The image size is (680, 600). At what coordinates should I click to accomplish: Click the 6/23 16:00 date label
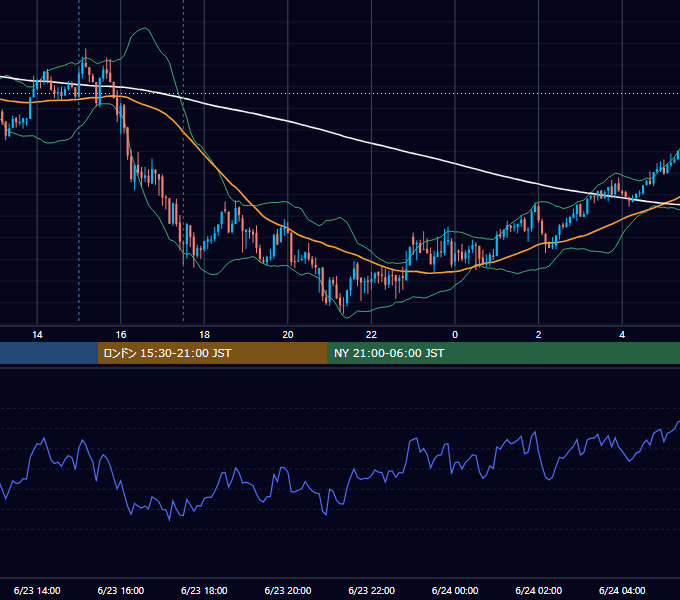121,590
